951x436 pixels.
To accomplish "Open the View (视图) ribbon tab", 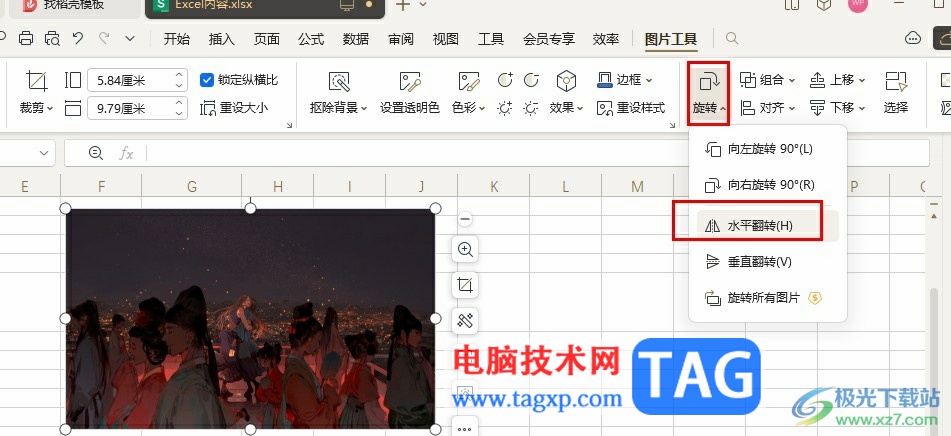I will [x=446, y=39].
